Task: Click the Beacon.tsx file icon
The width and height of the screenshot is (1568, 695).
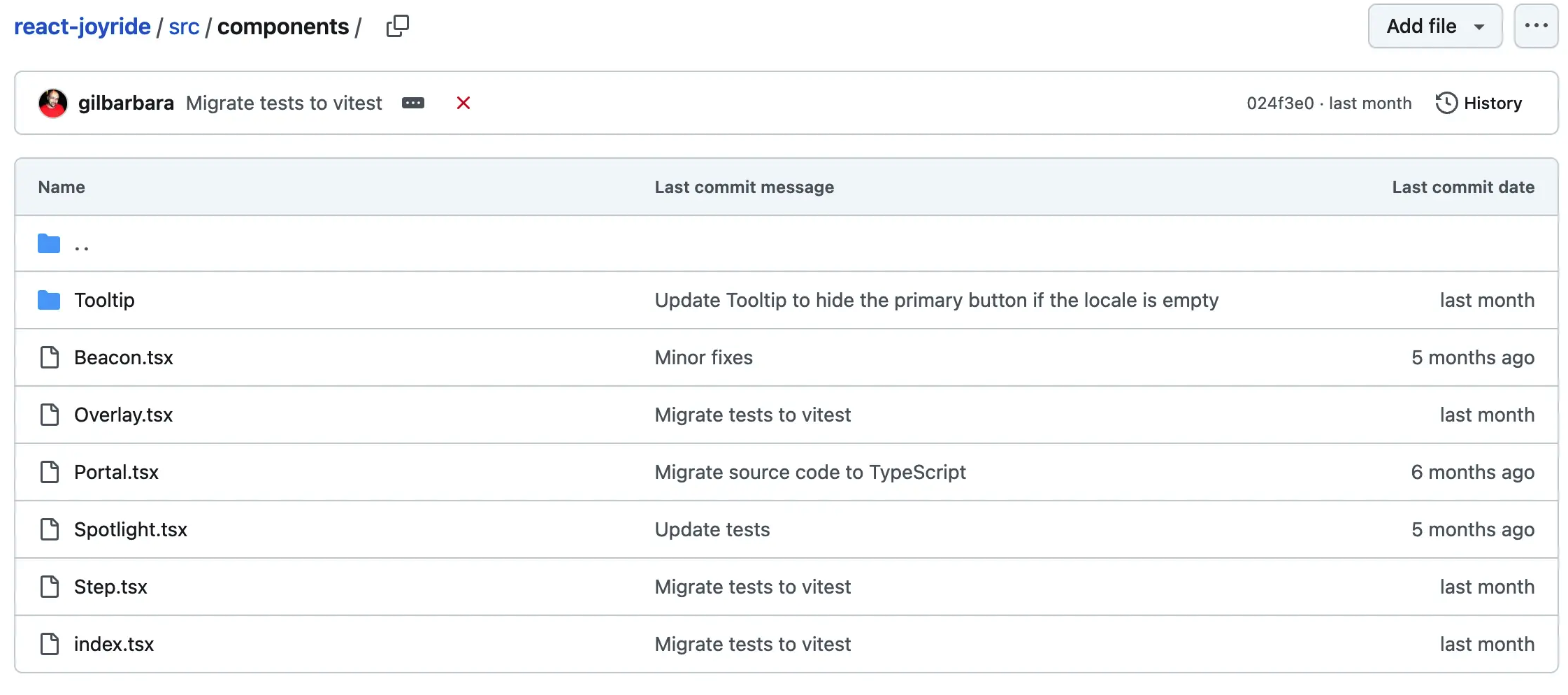Action: pyautogui.click(x=49, y=358)
